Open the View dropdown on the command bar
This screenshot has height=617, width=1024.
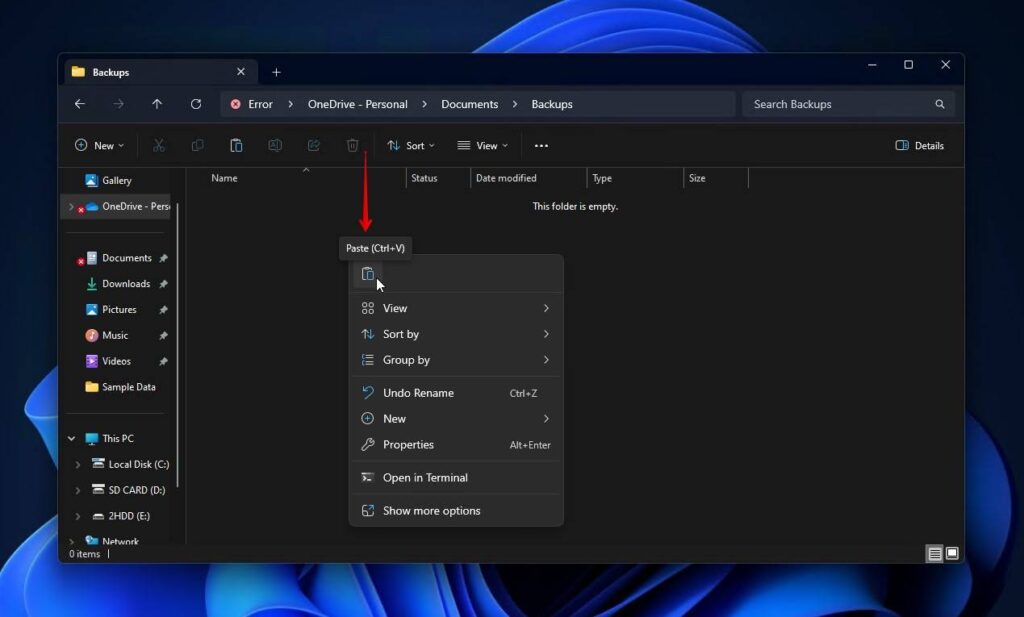[x=482, y=145]
